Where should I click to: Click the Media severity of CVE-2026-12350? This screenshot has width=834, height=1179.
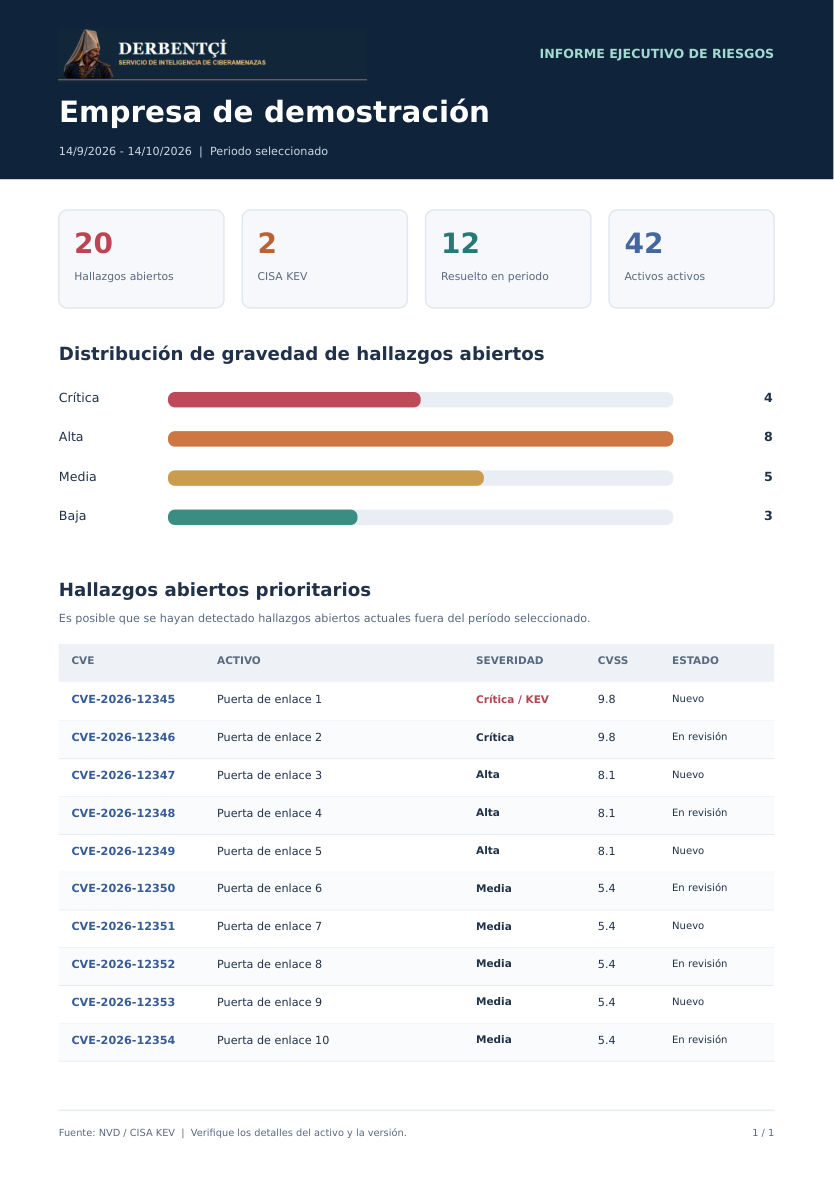[493, 888]
